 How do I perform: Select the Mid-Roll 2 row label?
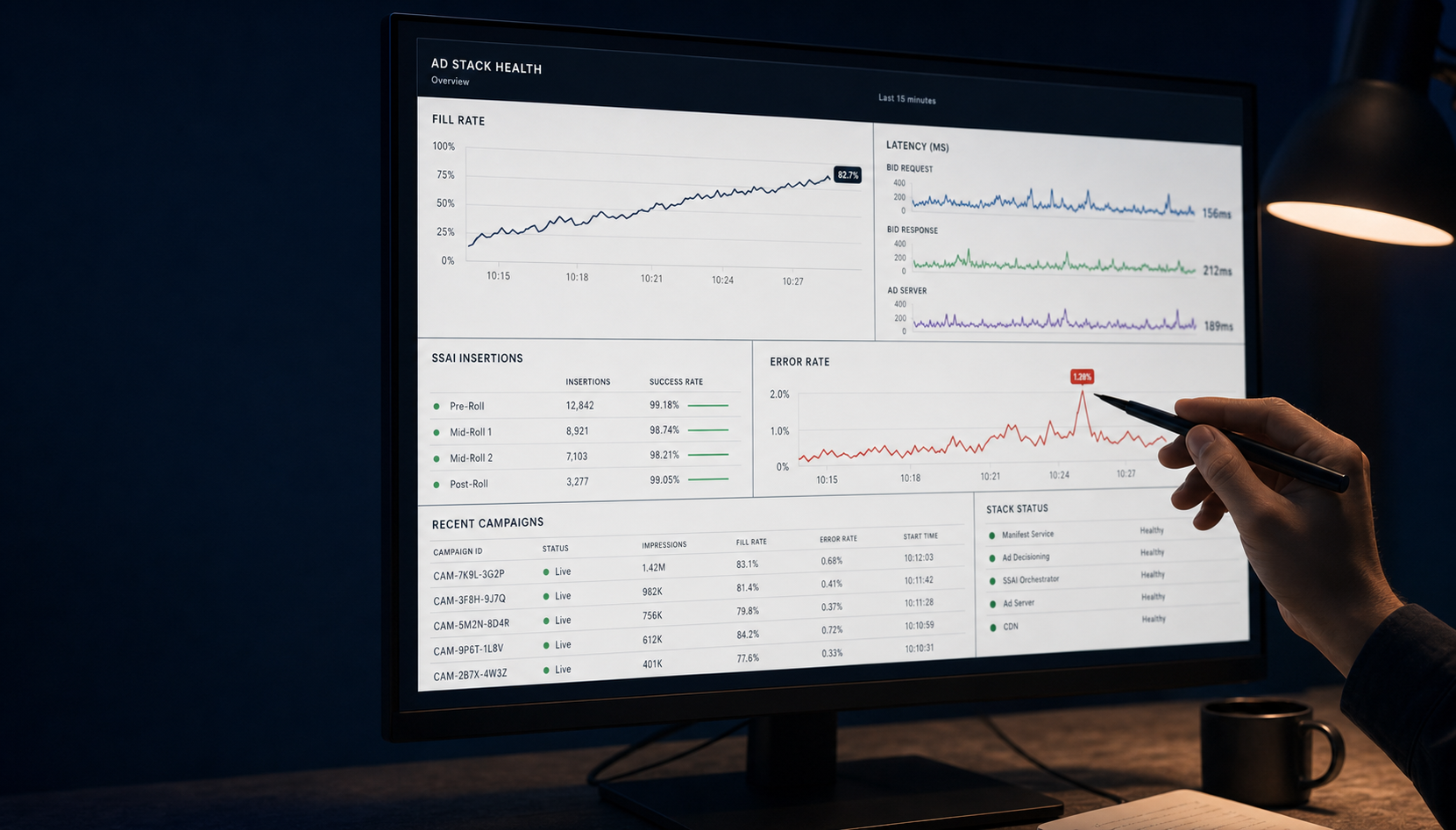coord(471,458)
